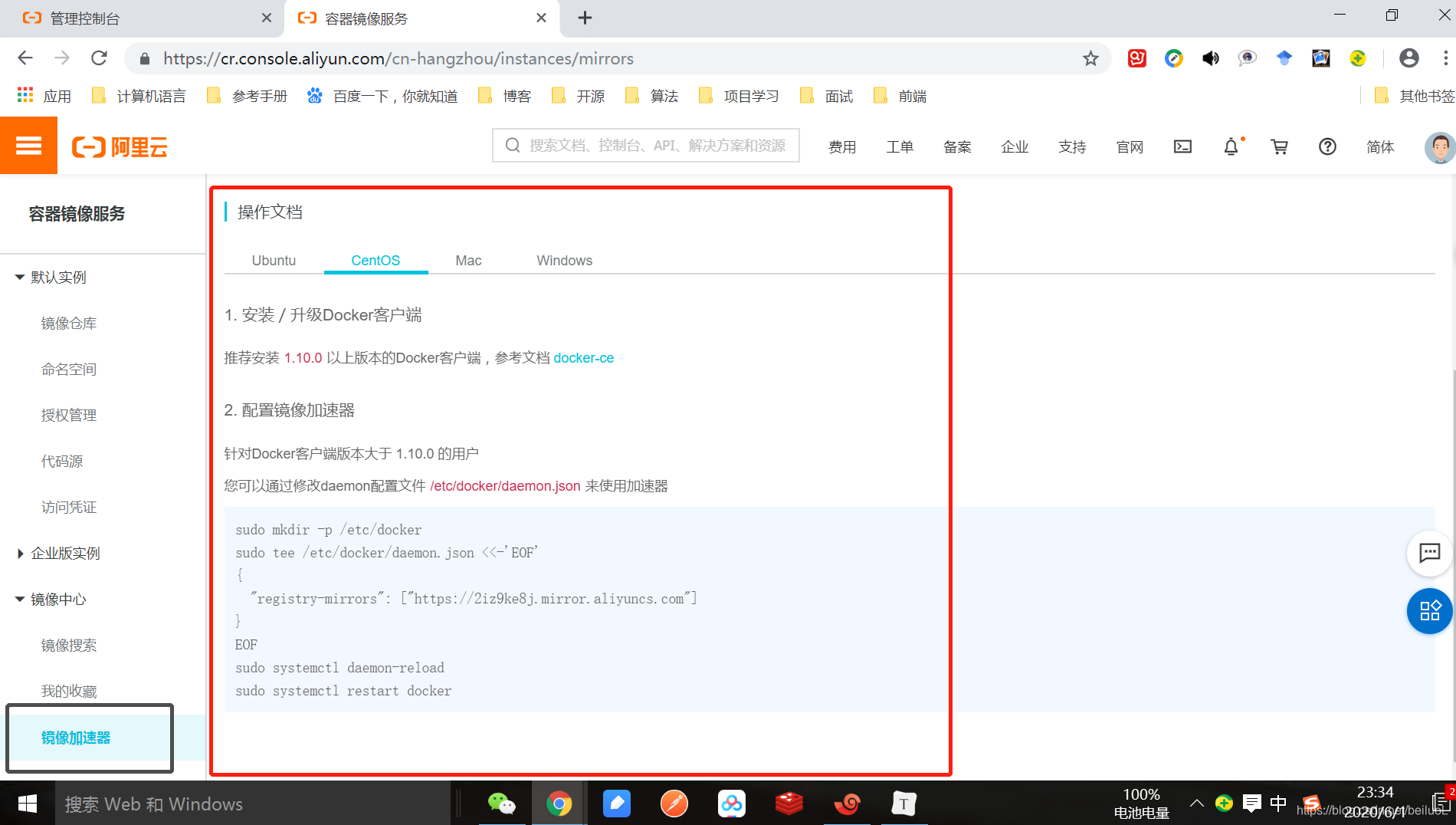Viewport: 1456px width, 825px height.
Task: Open Chrome from the taskbar
Action: tap(559, 803)
